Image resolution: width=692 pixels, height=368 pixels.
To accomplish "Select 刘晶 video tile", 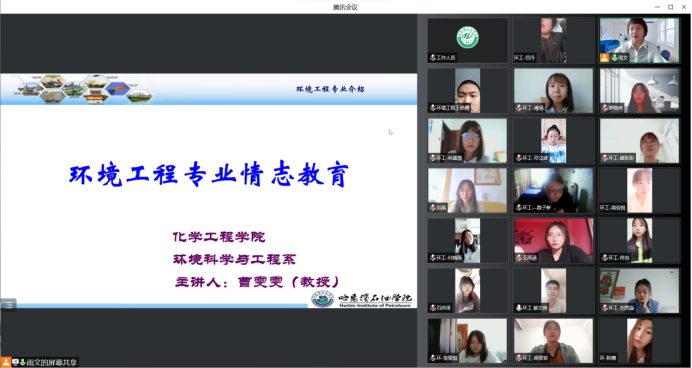I will tap(467, 191).
